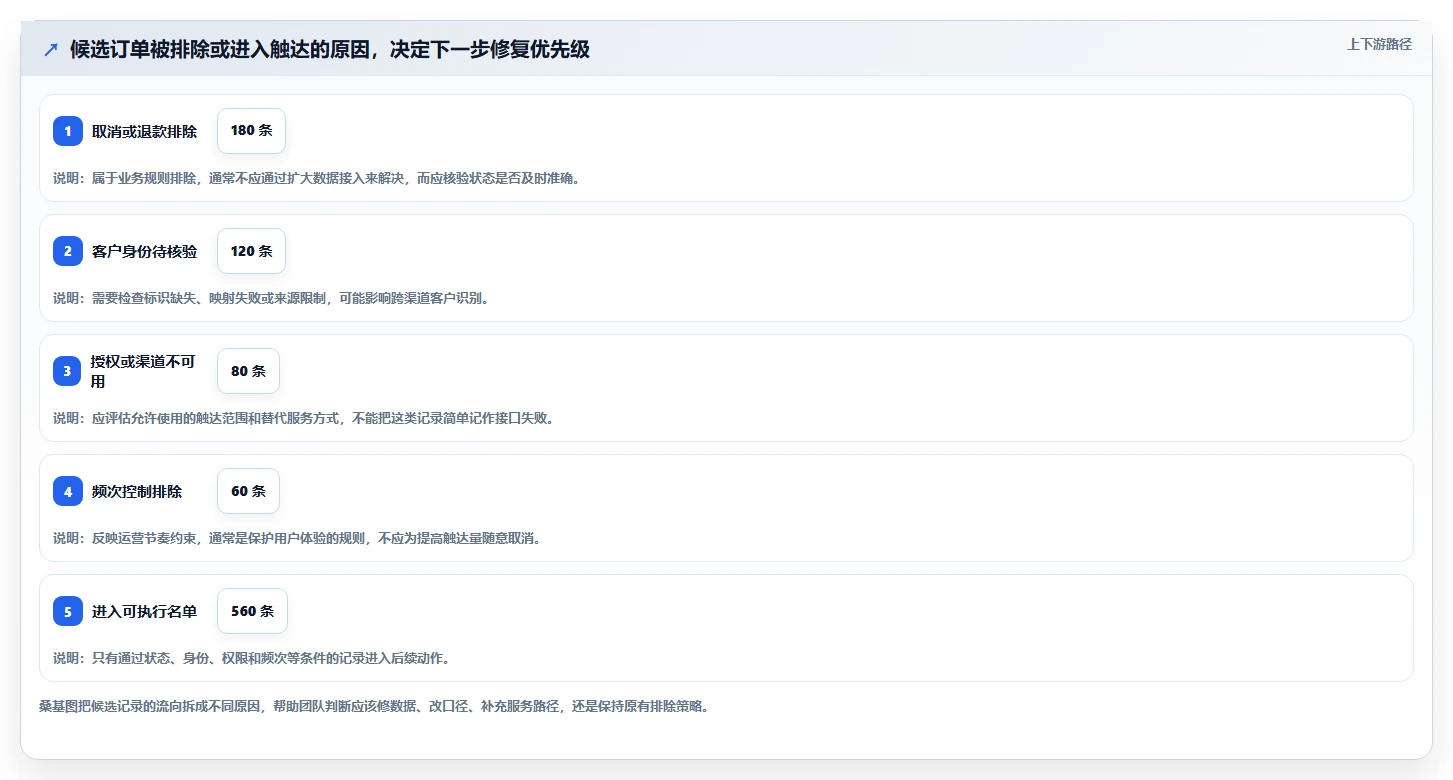The height and width of the screenshot is (780, 1453).
Task: Click the number 1 badge
Action: click(68, 131)
